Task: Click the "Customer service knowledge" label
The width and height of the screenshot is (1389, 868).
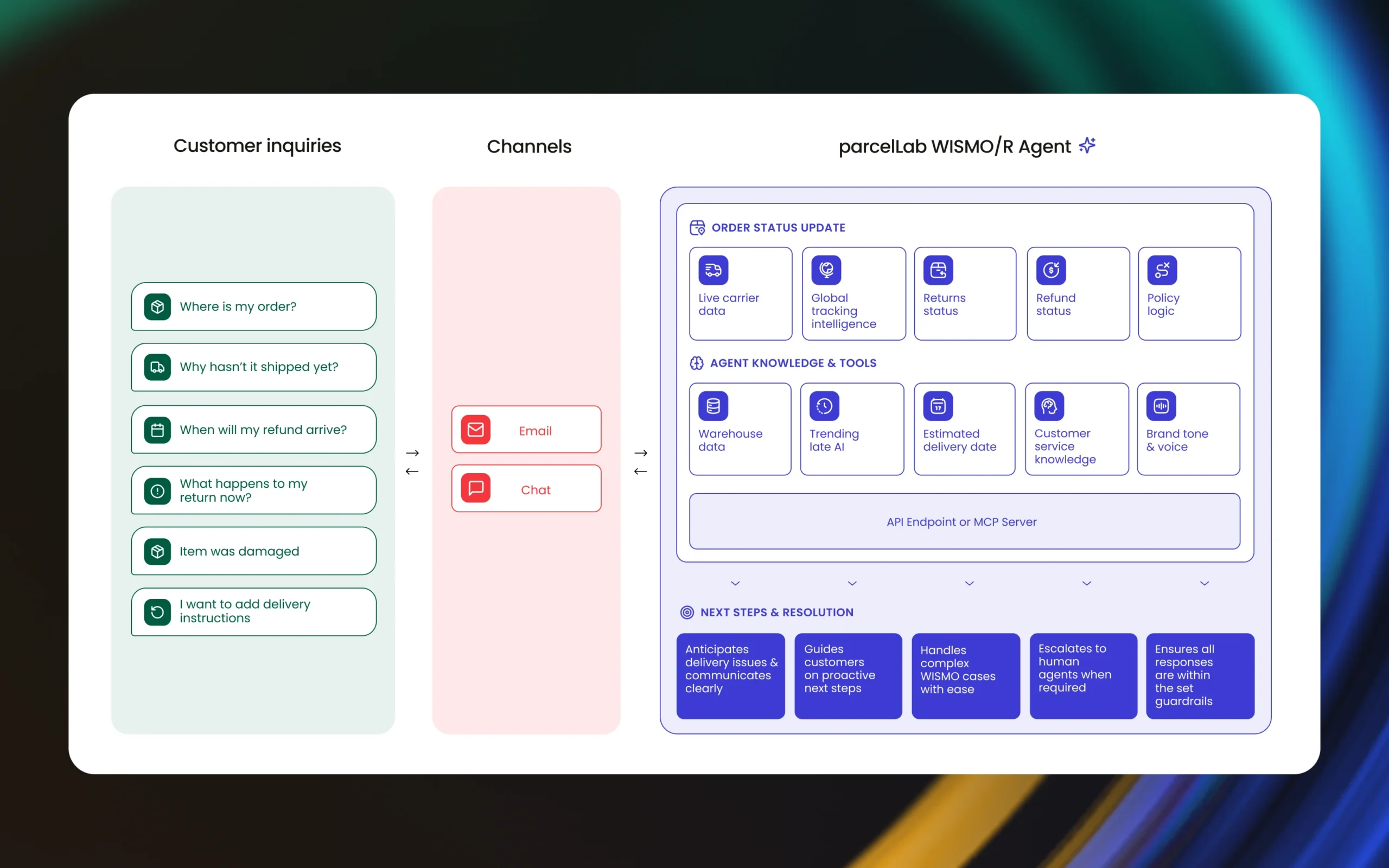Action: [x=1065, y=446]
